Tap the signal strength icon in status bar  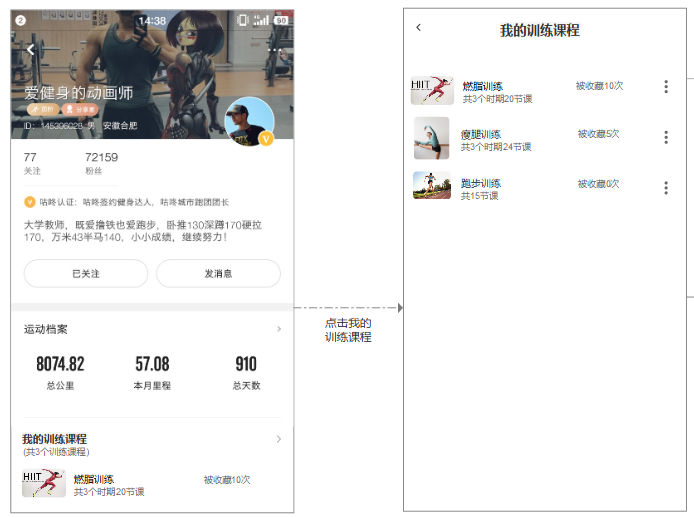click(x=261, y=20)
